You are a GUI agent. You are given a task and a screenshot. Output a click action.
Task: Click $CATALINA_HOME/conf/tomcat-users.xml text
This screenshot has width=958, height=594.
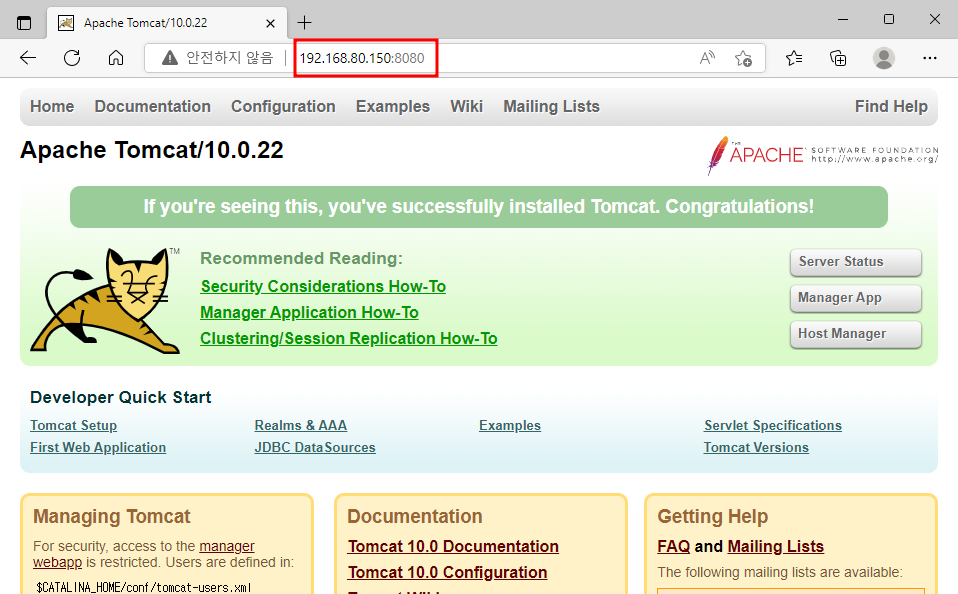144,587
